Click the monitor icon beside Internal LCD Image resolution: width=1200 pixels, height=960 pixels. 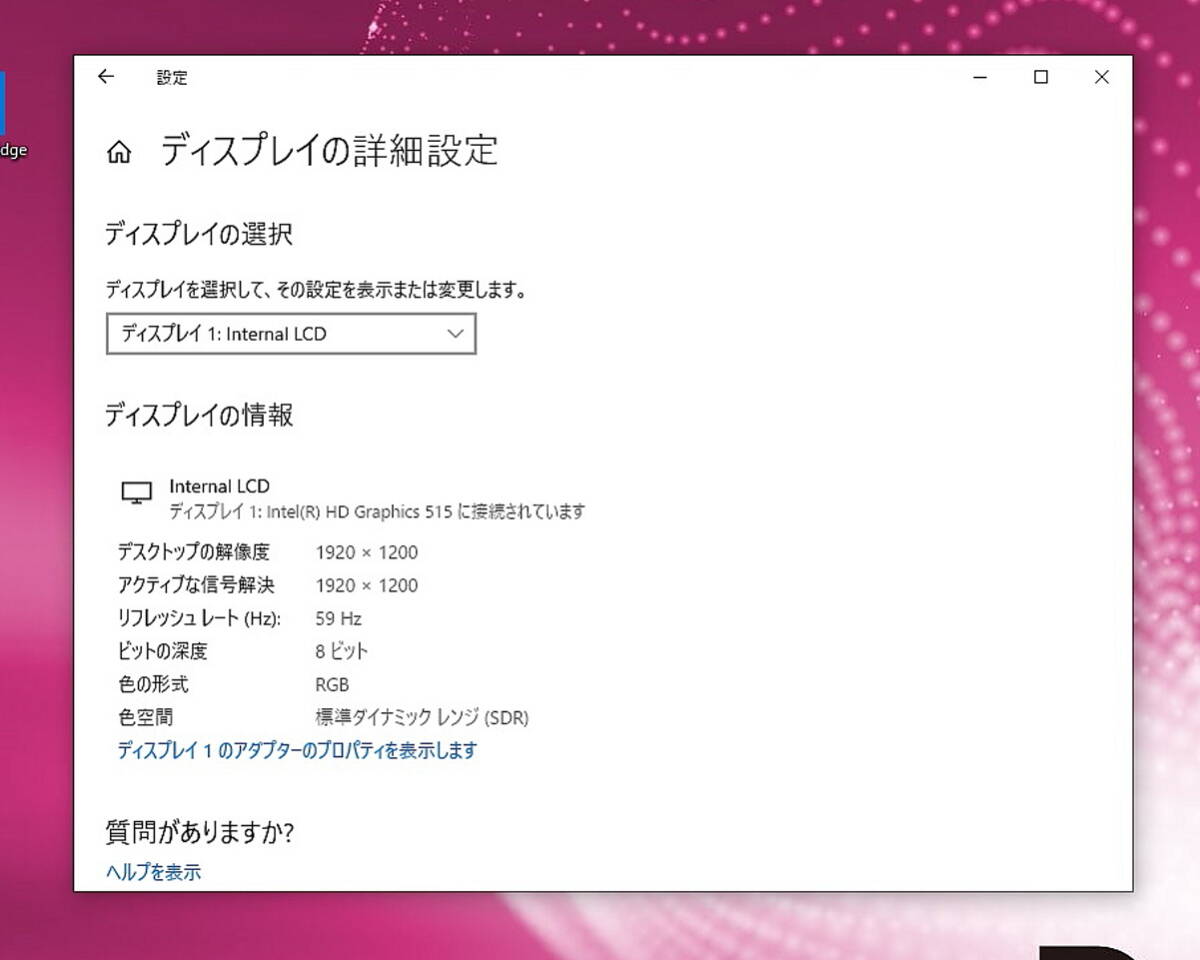click(136, 493)
